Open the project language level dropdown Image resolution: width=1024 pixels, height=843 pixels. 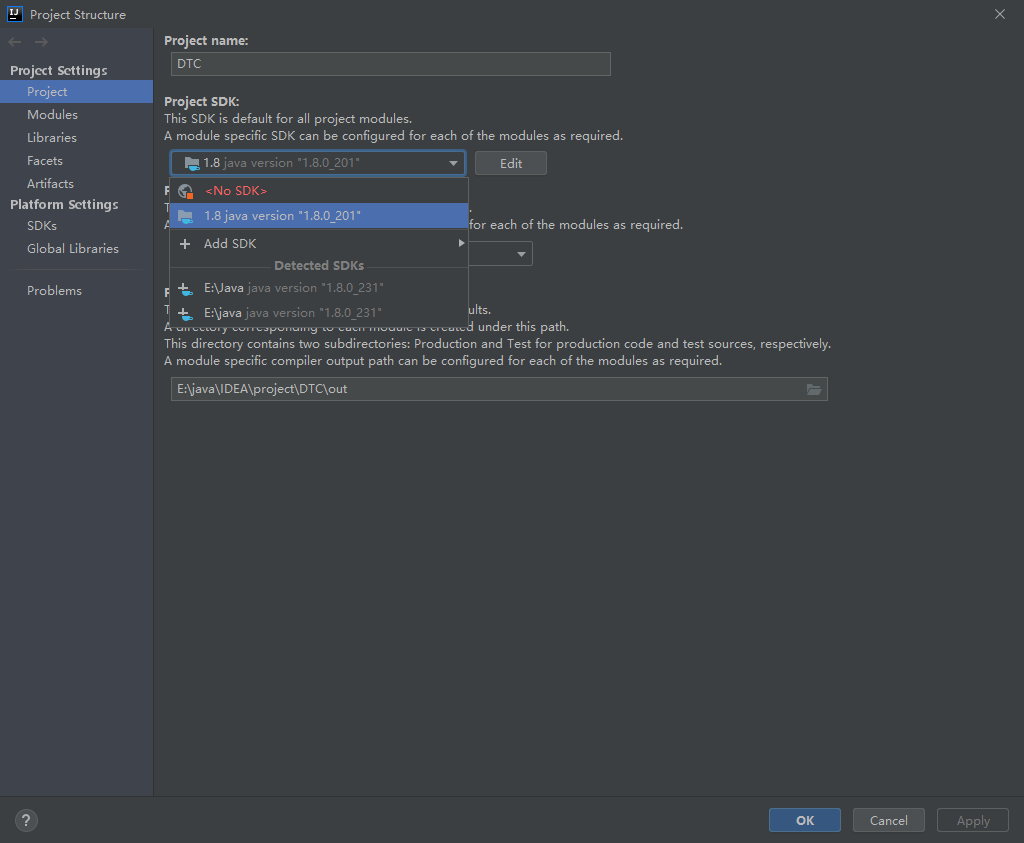click(x=521, y=253)
